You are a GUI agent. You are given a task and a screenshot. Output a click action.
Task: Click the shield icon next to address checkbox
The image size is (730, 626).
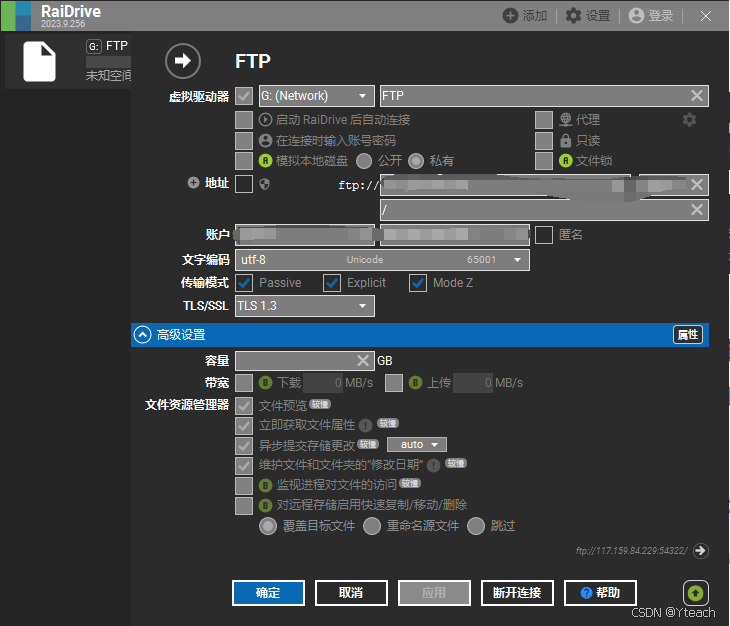coord(264,184)
